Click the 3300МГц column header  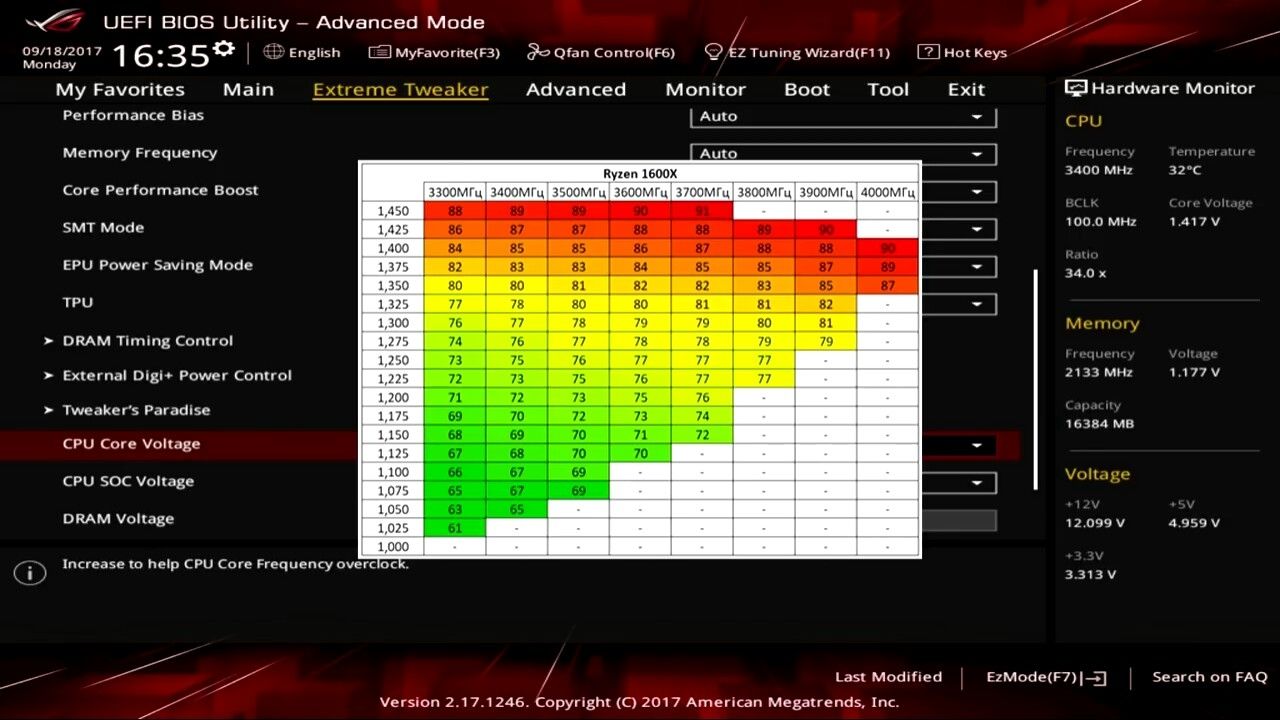(455, 192)
